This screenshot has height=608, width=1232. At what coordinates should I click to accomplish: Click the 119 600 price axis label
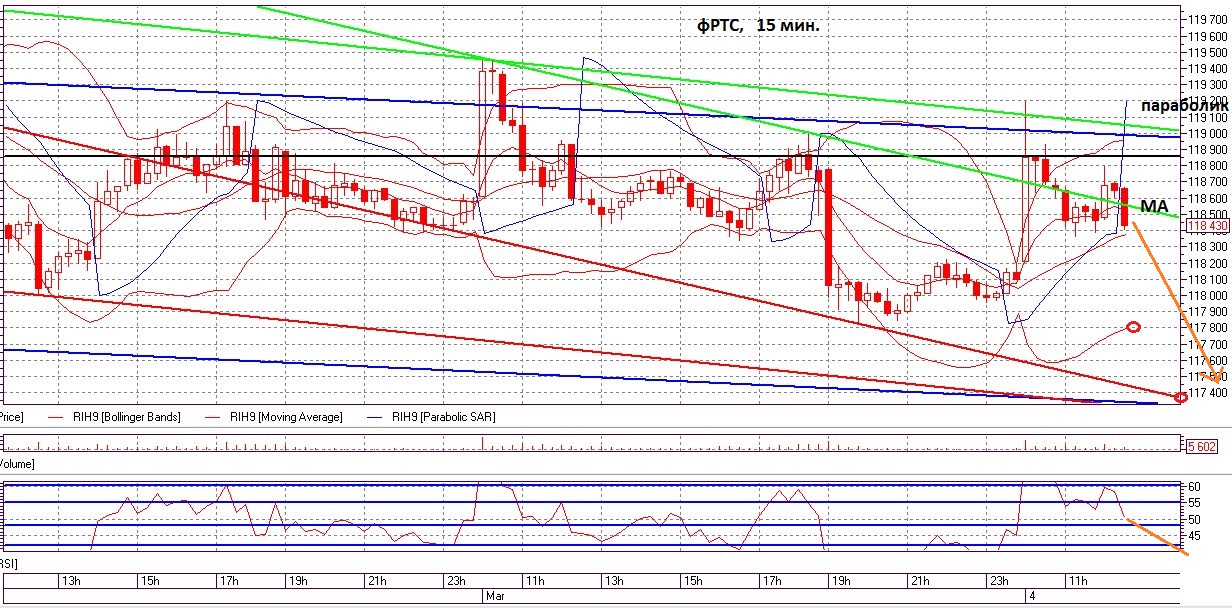(1208, 35)
